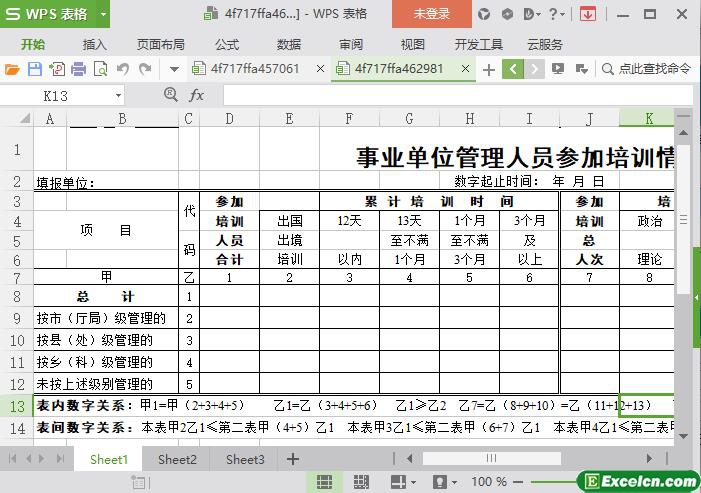Image resolution: width=701 pixels, height=493 pixels.
Task: Redo the last action
Action: click(x=145, y=69)
